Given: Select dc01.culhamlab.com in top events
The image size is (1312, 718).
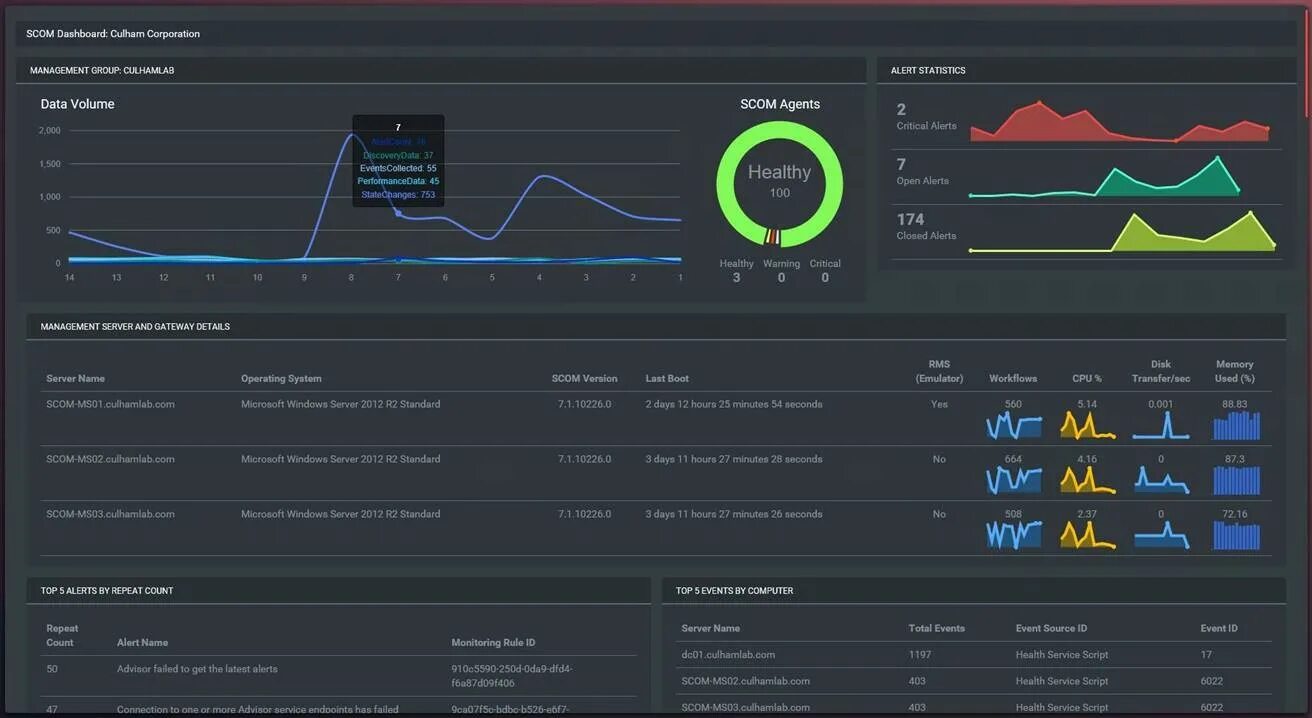Looking at the screenshot, I should point(728,655).
